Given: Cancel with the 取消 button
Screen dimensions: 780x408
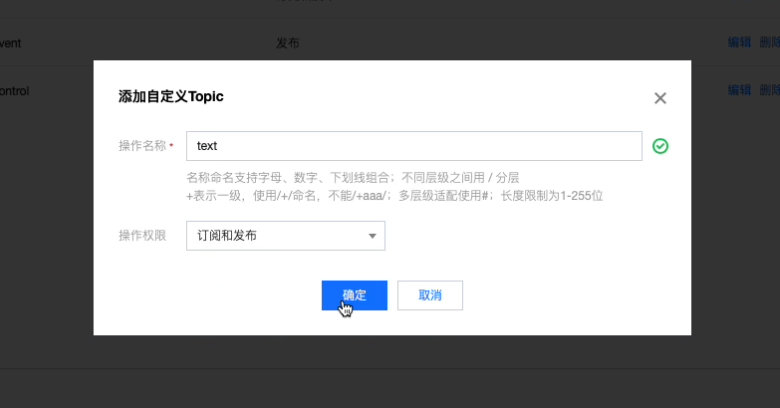Looking at the screenshot, I should tap(430, 295).
